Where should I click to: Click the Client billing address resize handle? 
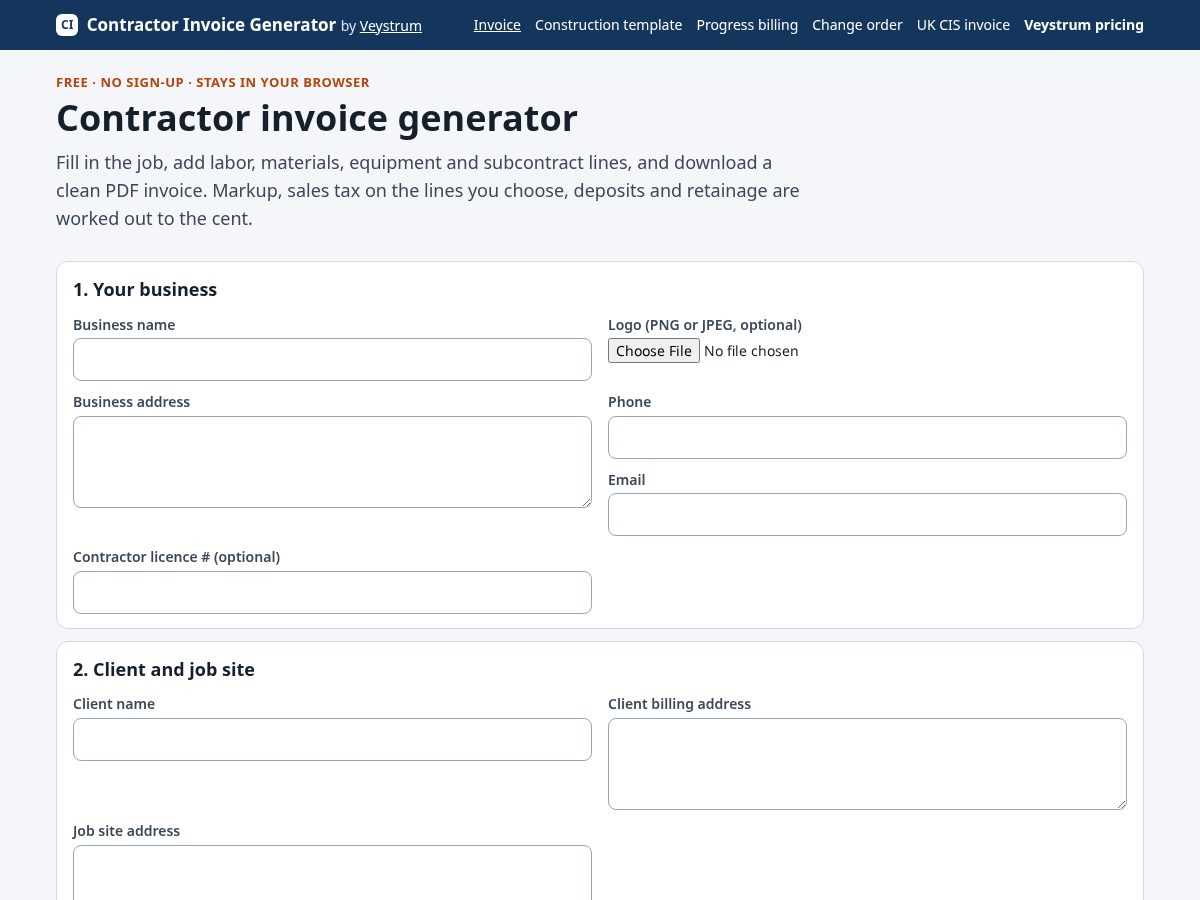[1120, 803]
